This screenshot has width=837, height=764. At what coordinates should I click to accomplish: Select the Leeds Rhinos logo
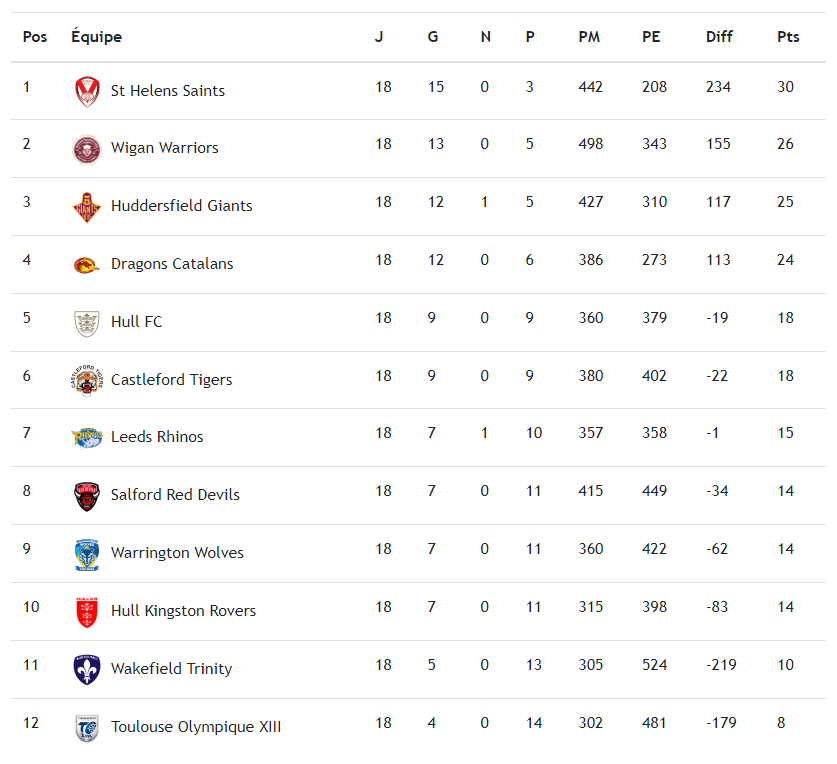tap(87, 437)
